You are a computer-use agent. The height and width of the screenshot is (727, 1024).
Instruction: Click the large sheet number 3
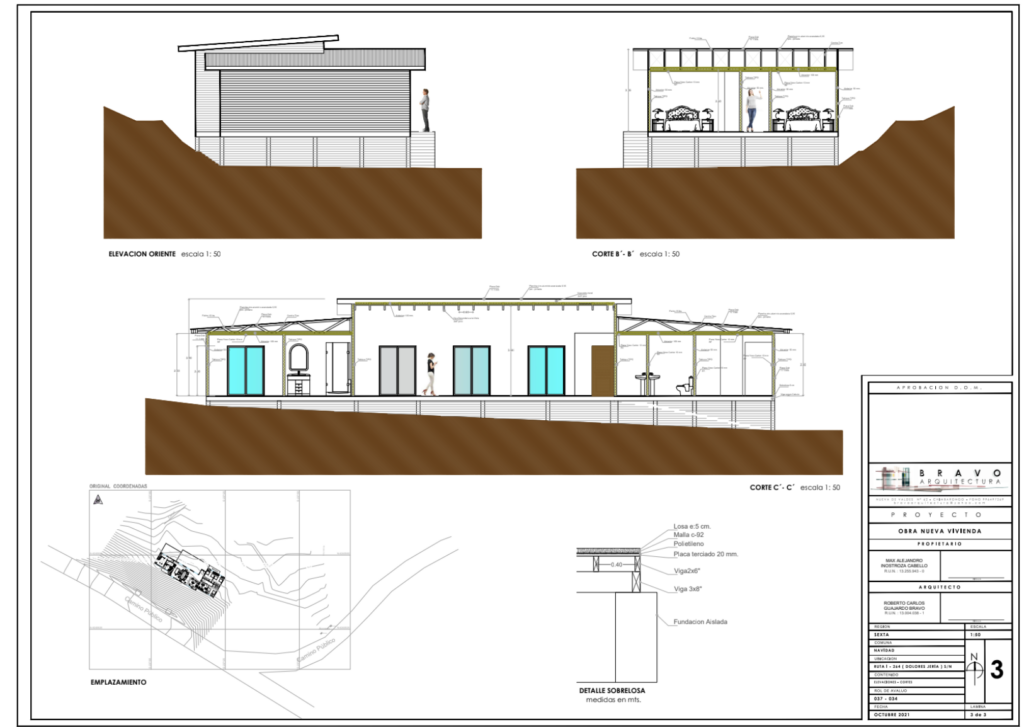pyautogui.click(x=997, y=670)
